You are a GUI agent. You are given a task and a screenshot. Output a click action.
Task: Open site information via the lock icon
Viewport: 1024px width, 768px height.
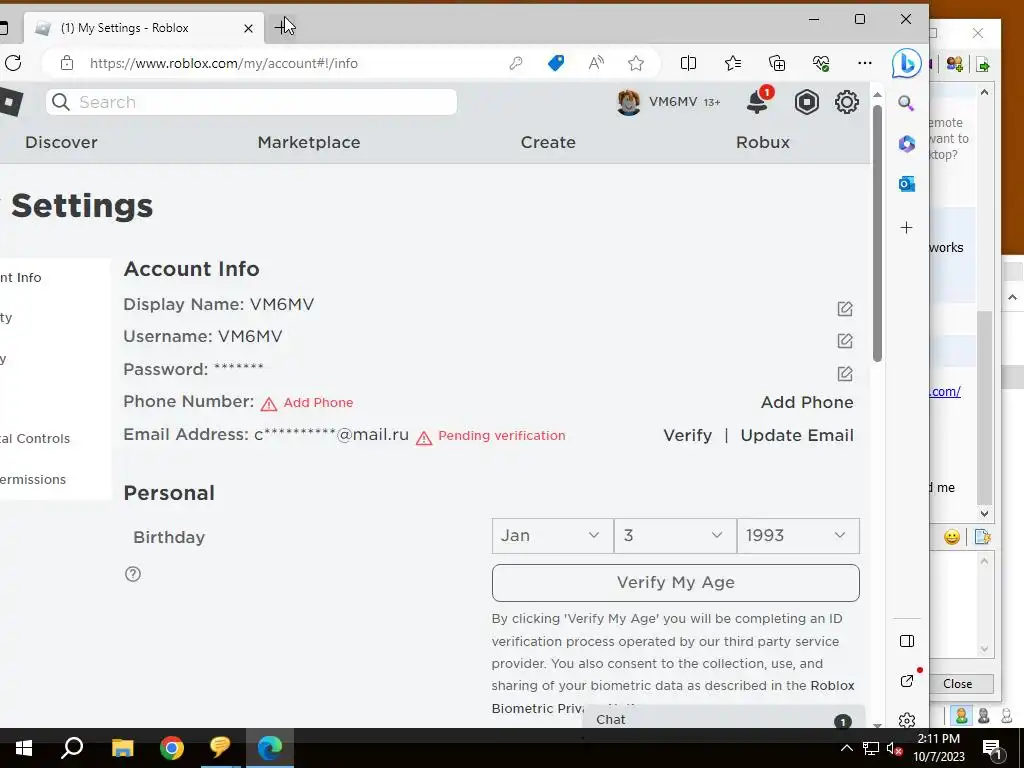click(67, 63)
